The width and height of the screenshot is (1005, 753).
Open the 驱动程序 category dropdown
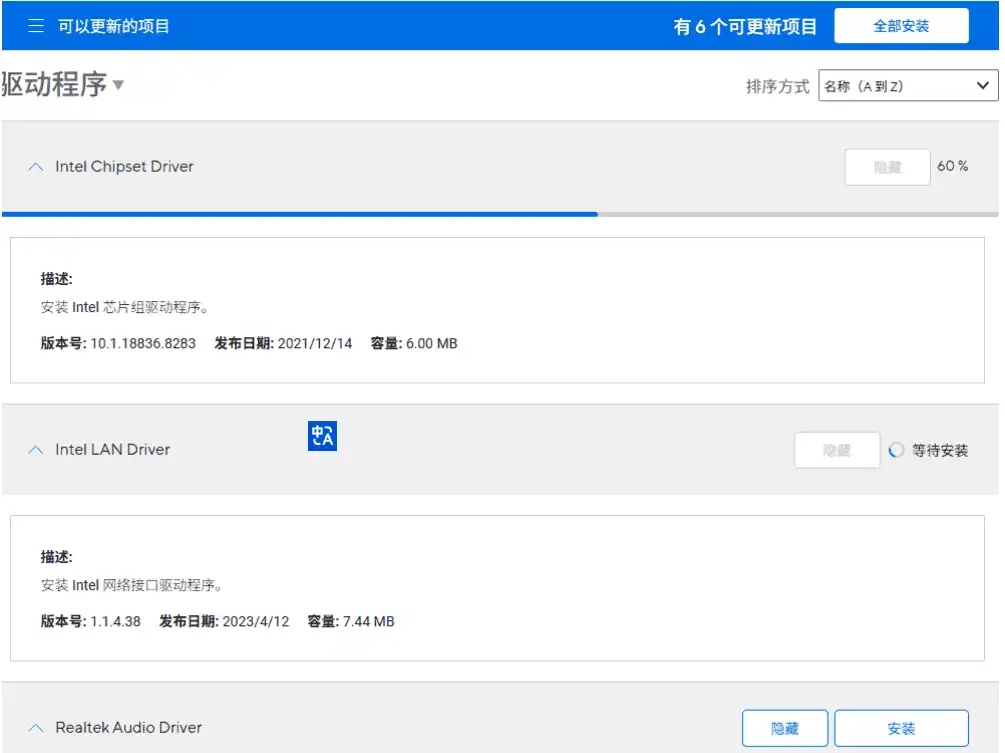tap(62, 84)
